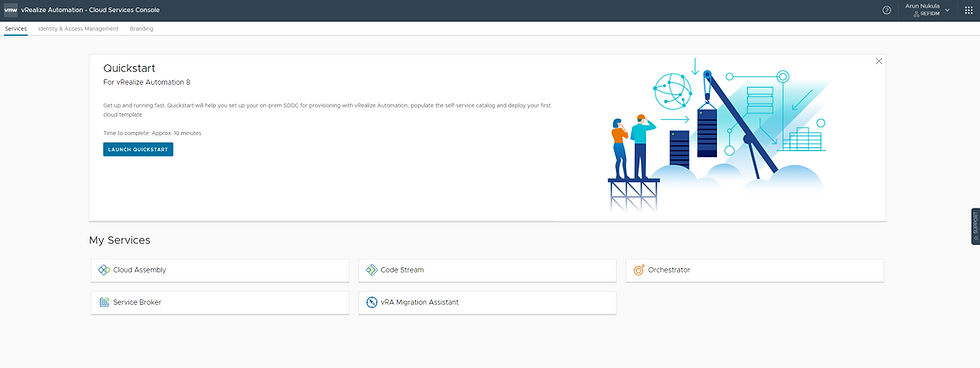Image resolution: width=980 pixels, height=368 pixels.
Task: Close the Quickstart banner
Action: [x=879, y=61]
